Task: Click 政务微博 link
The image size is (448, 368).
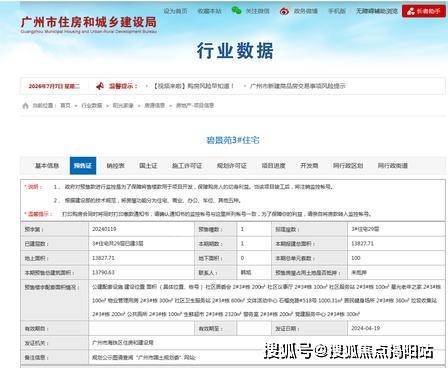Action: click(305, 11)
